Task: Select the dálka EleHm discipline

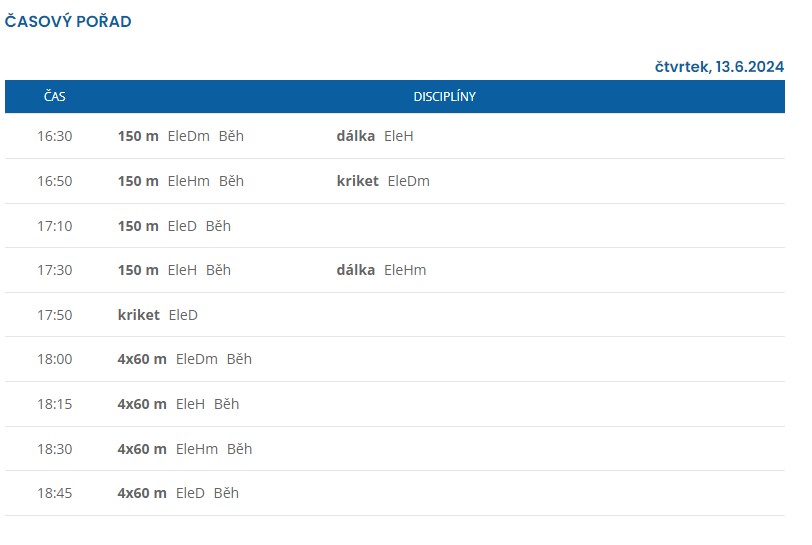Action: pos(380,270)
